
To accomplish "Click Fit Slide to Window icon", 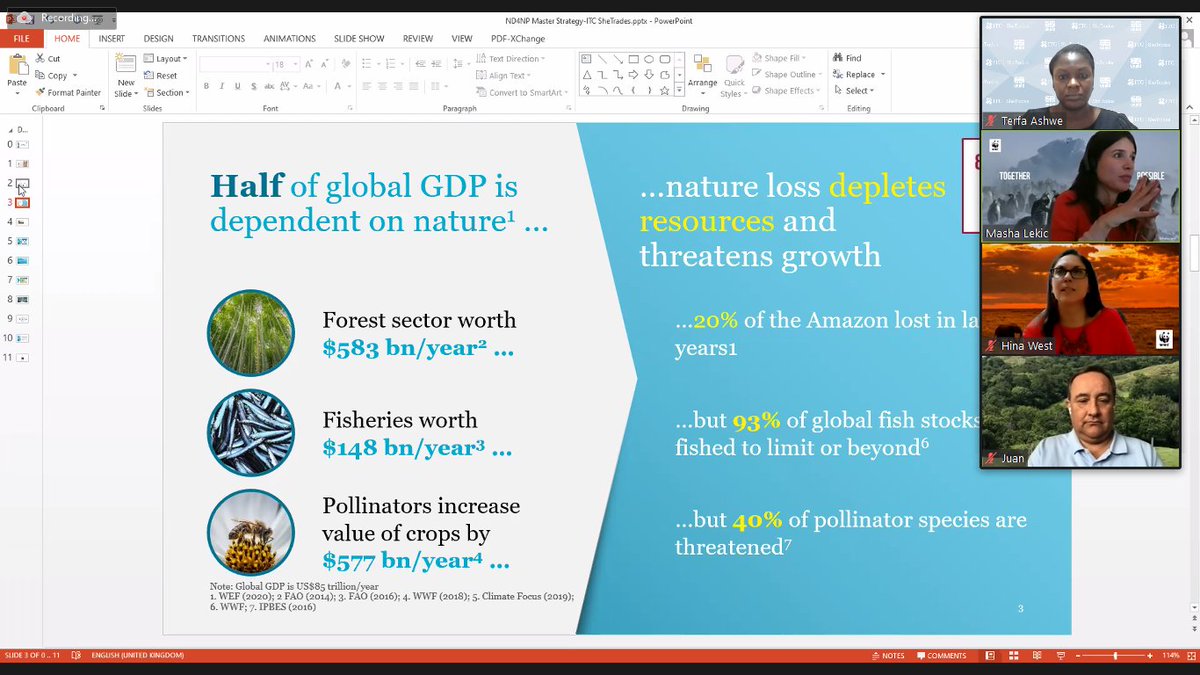I will coord(1190,656).
